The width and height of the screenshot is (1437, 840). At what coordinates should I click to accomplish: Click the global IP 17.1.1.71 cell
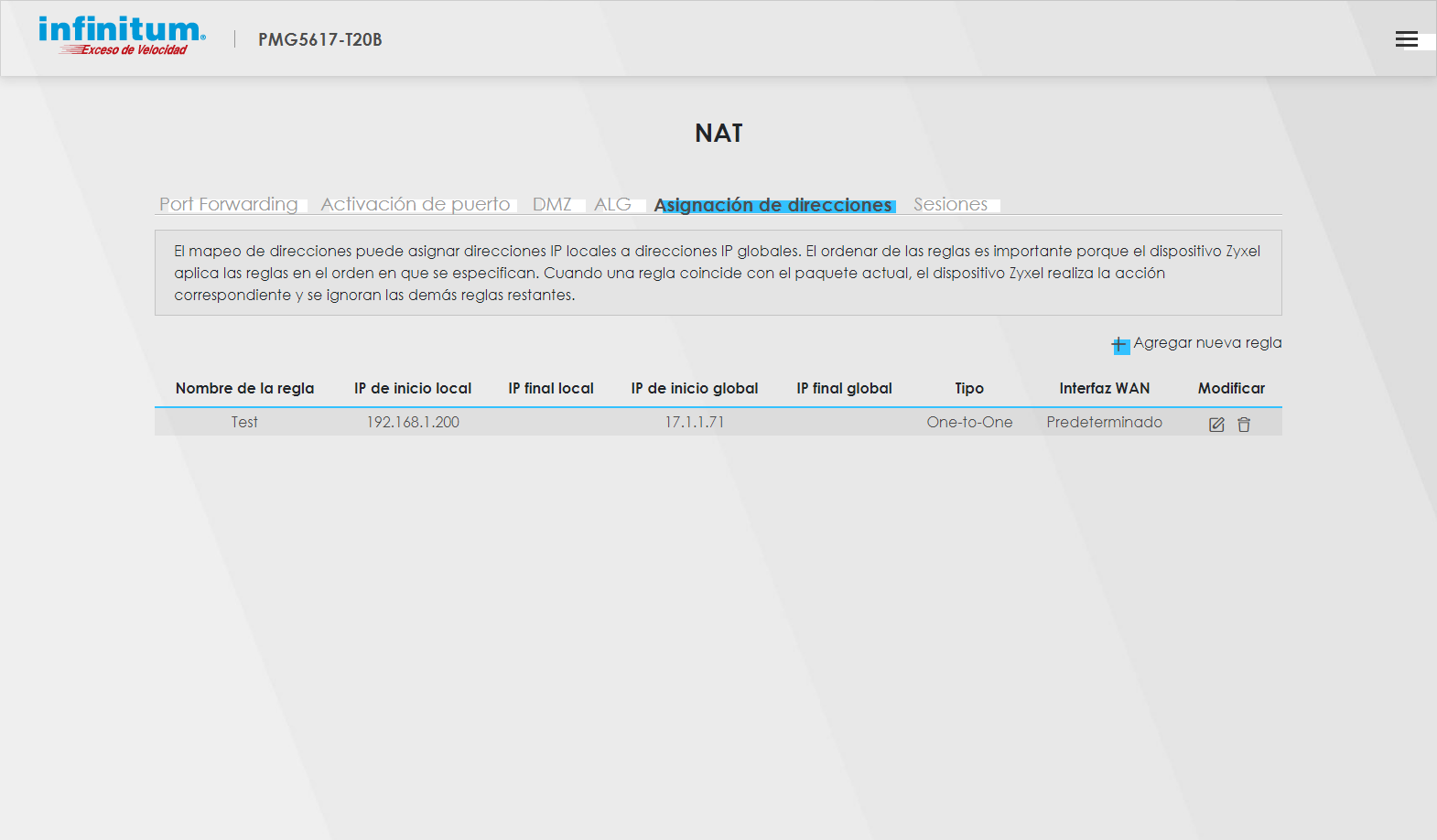coord(694,422)
